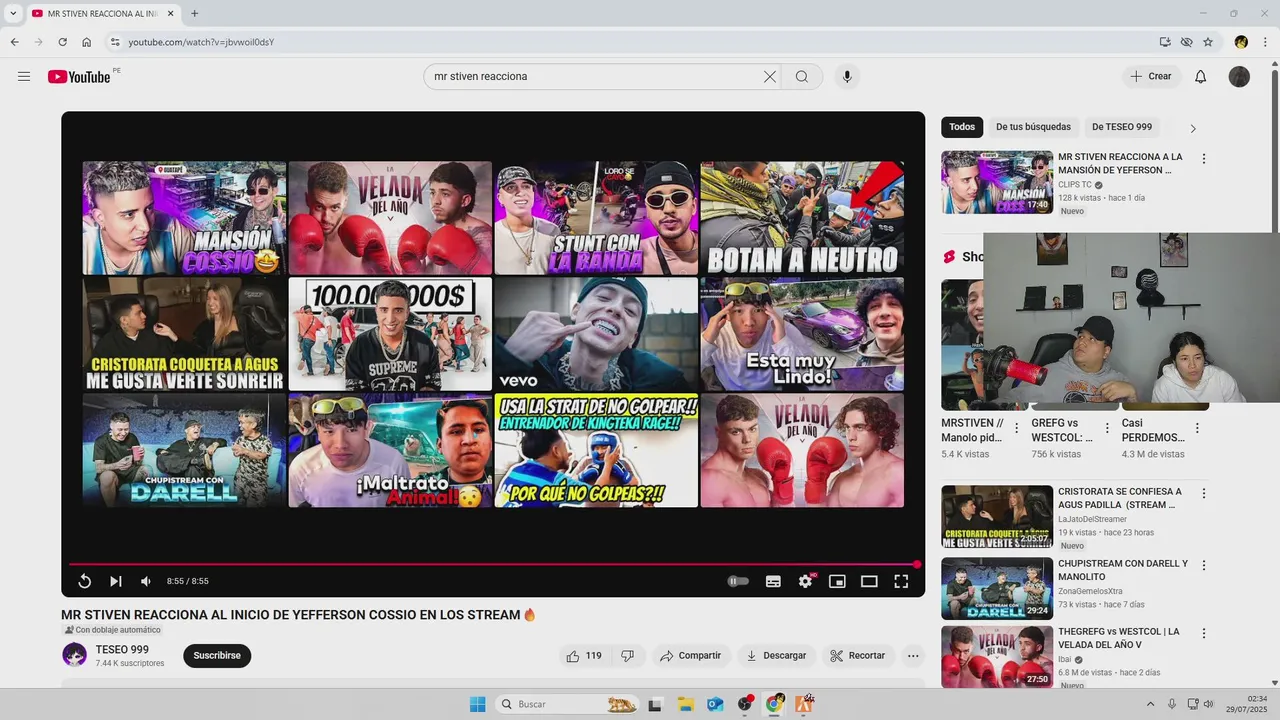Open TESEO 999 channel avatar
The width and height of the screenshot is (1280, 720).
coord(74,655)
